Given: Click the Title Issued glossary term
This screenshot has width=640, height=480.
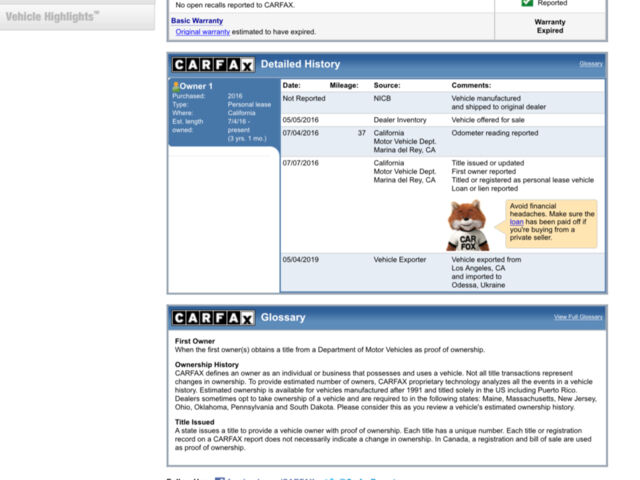Looking at the screenshot, I should [x=194, y=422].
